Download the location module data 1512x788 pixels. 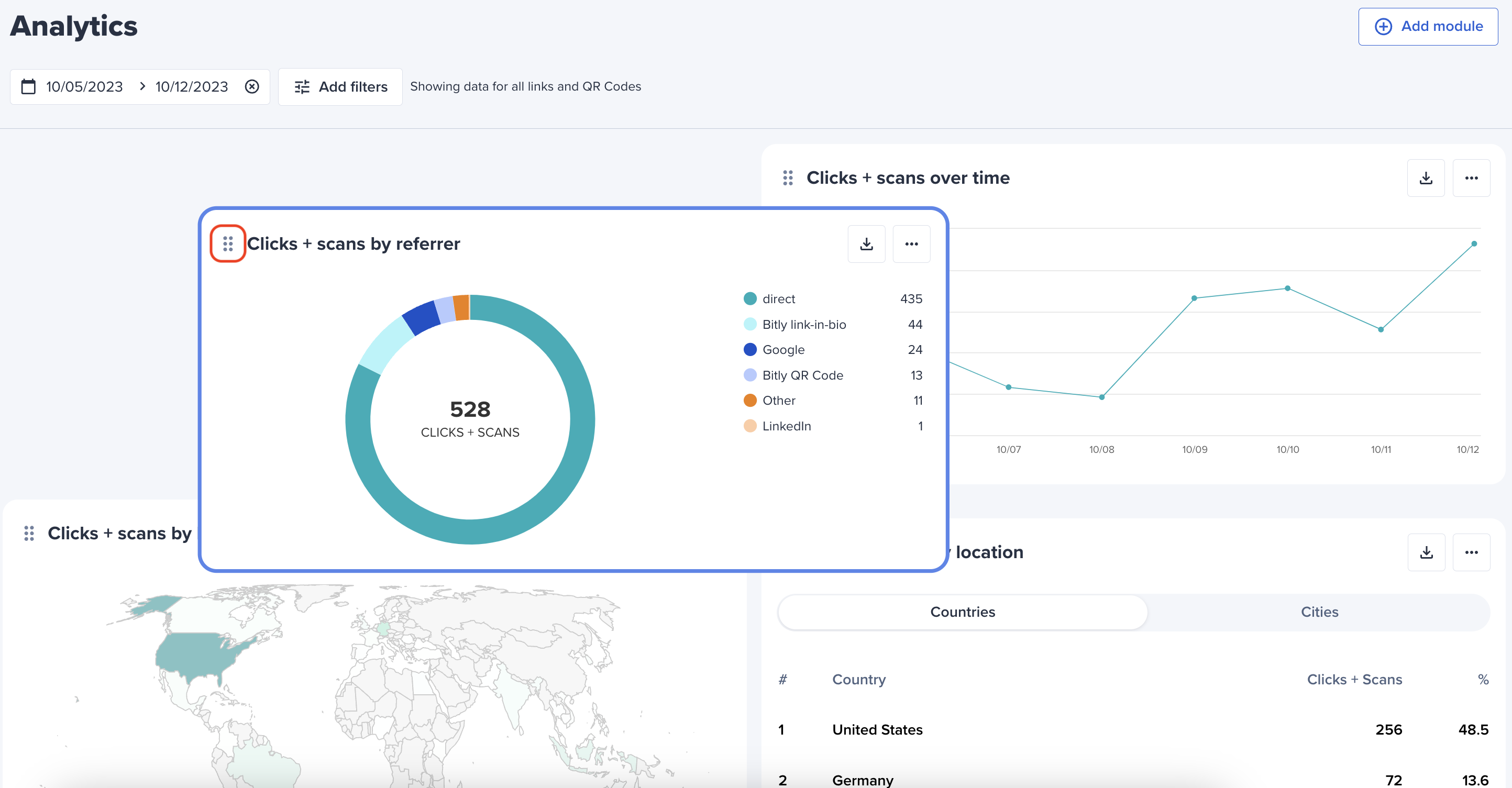tap(1426, 552)
